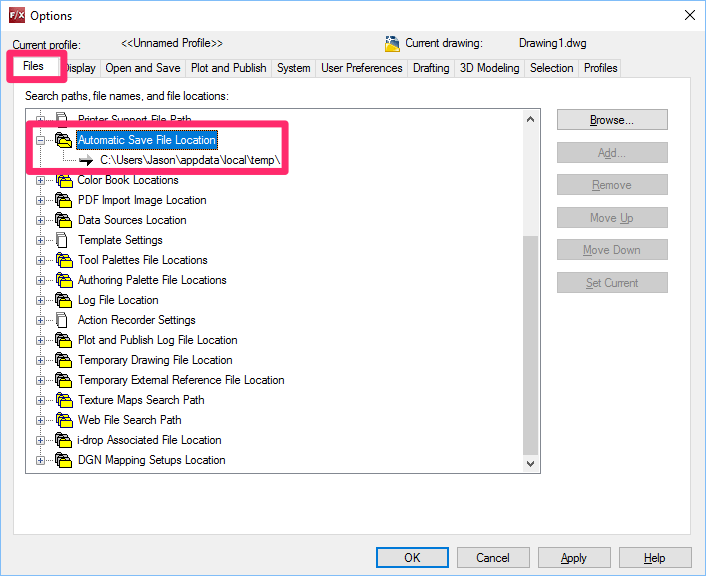Click the Remove button

(612, 185)
